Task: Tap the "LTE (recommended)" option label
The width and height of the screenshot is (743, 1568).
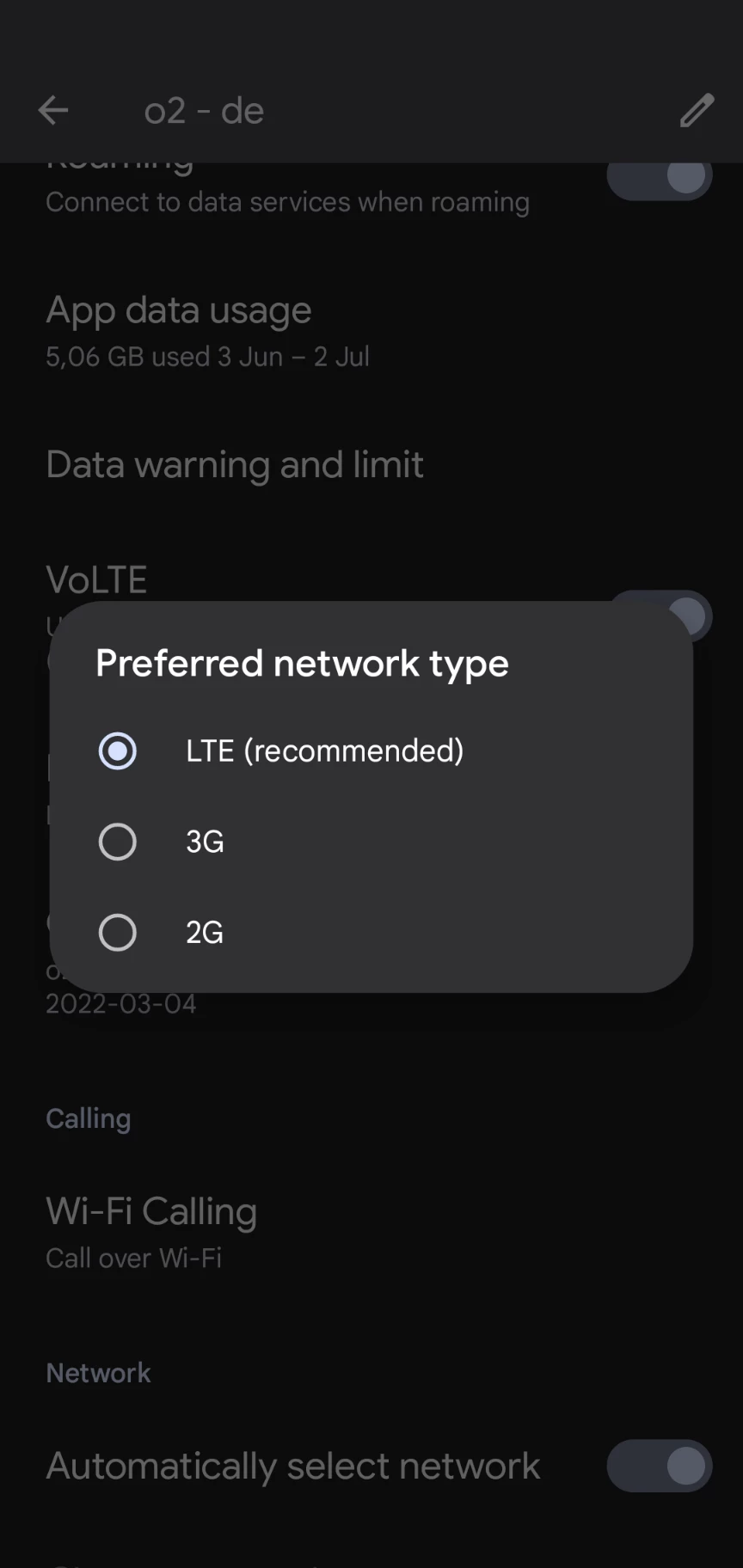Action: [x=324, y=750]
